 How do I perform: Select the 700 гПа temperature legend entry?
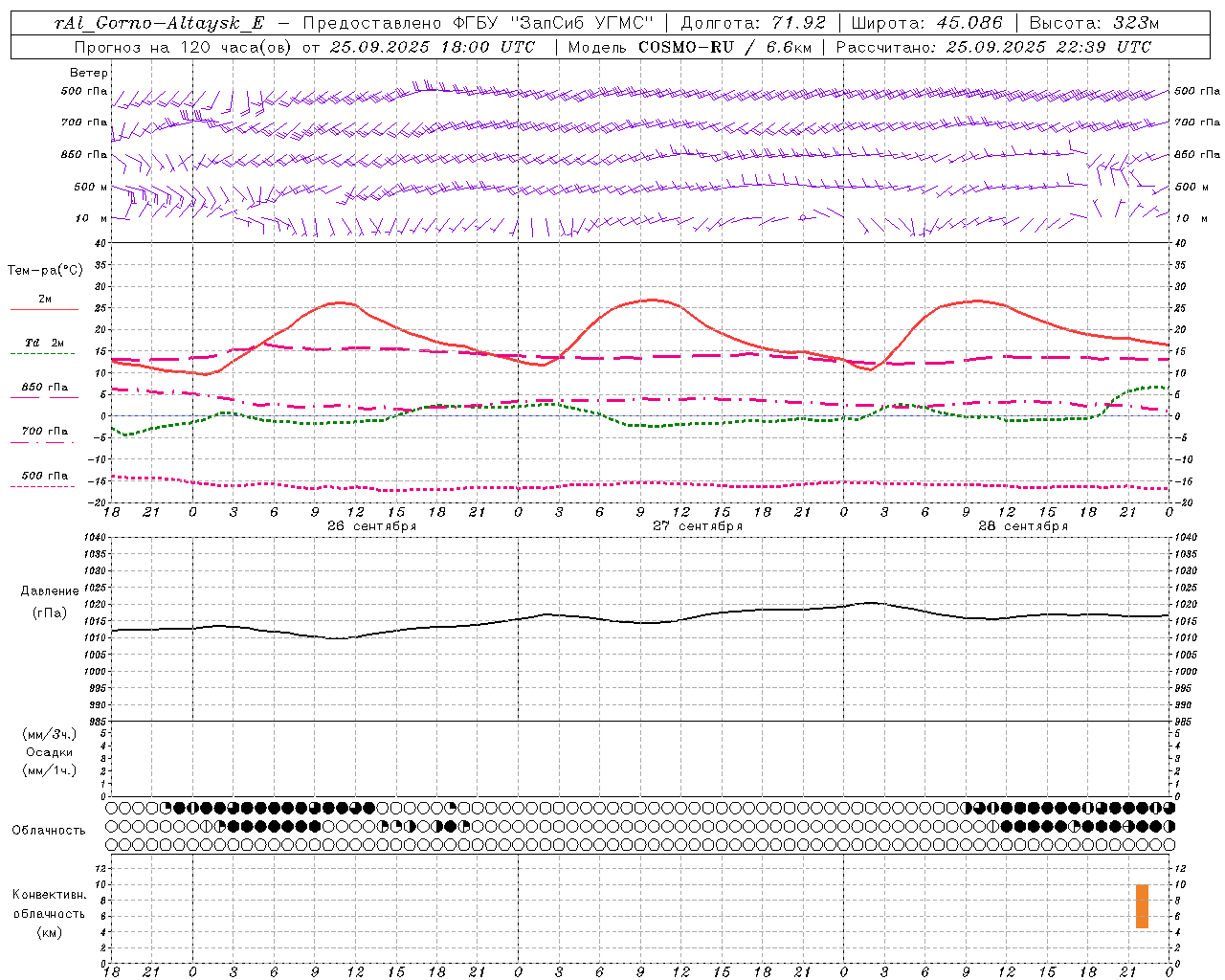click(x=44, y=435)
